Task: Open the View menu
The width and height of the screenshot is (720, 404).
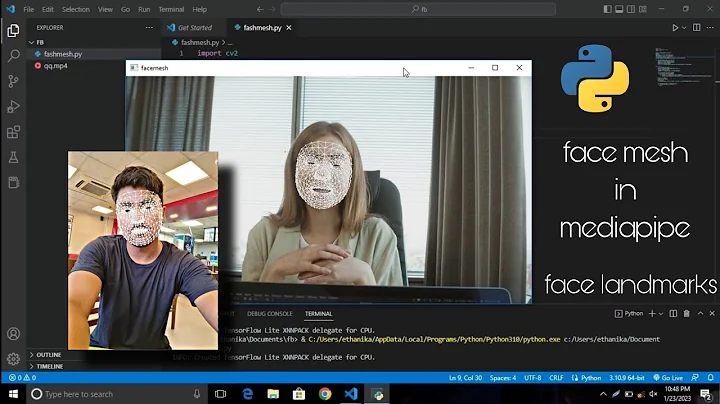Action: pyautogui.click(x=105, y=9)
